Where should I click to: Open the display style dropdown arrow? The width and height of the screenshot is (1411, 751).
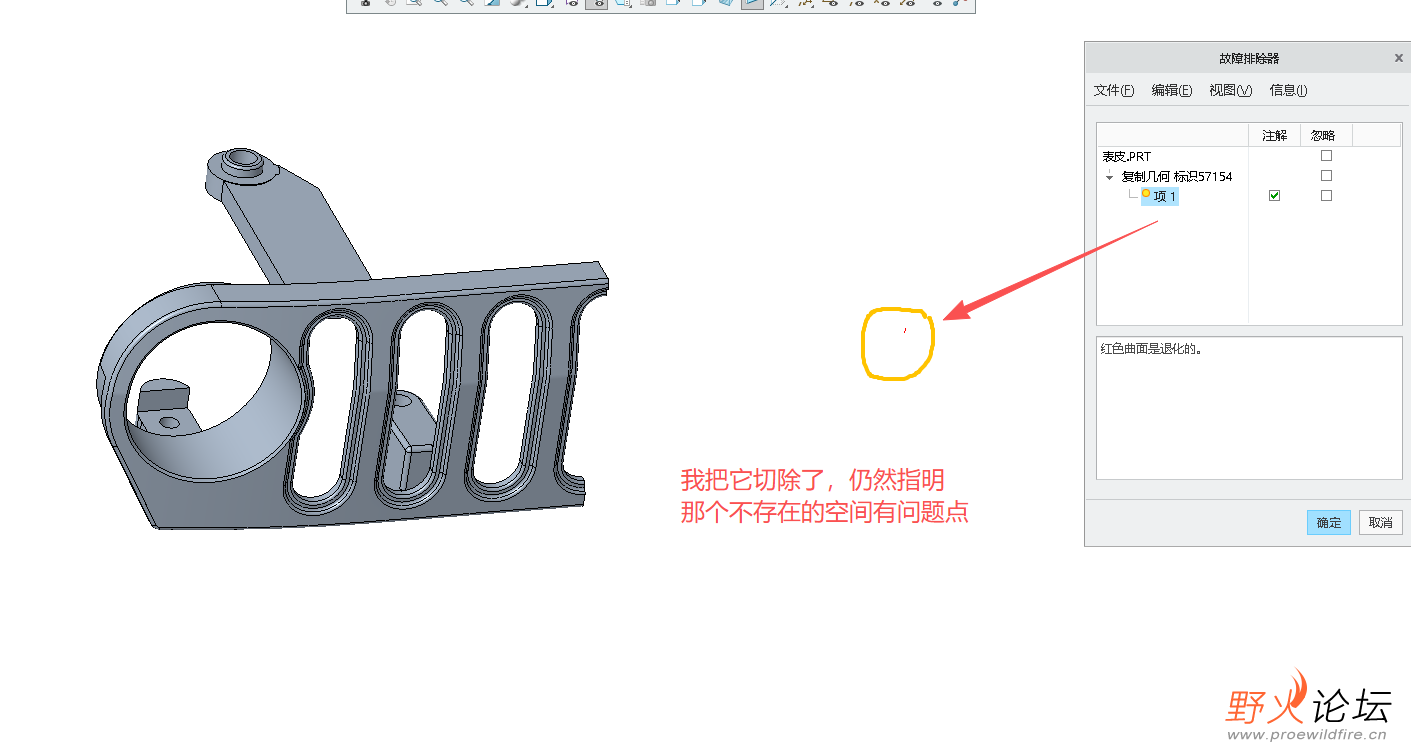click(526, 9)
